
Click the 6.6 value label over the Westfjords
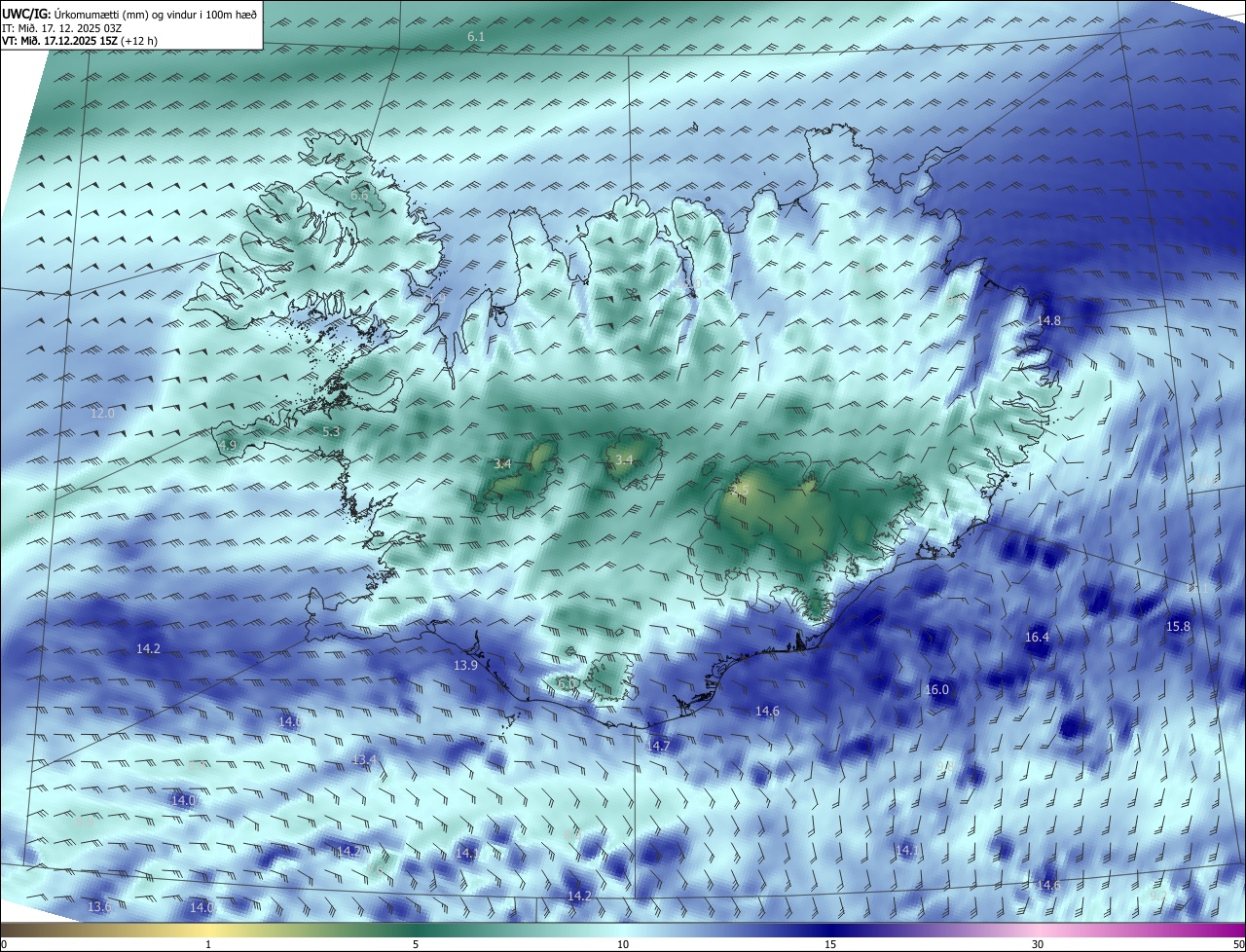coord(359,196)
